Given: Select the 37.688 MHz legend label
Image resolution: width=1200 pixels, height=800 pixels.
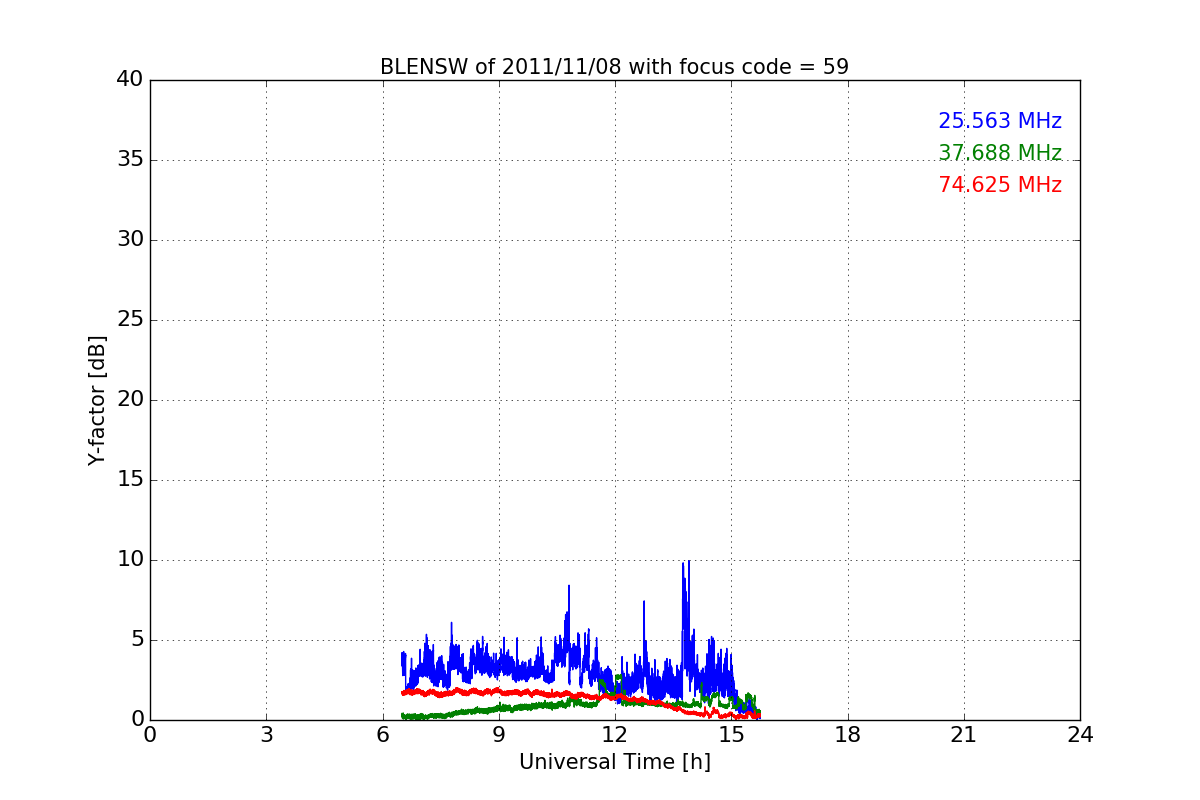Looking at the screenshot, I should coord(1000,153).
